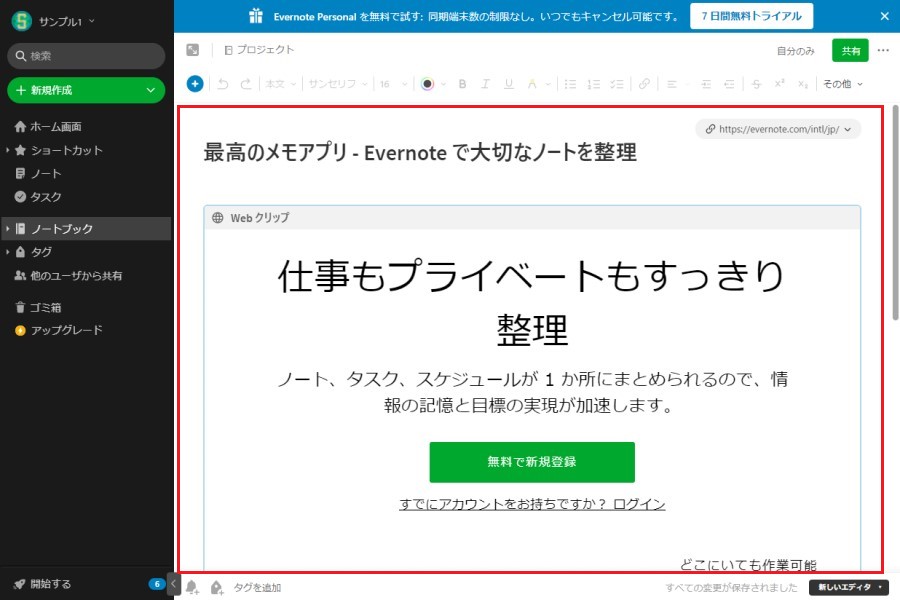Insert a checklist

coord(617,84)
